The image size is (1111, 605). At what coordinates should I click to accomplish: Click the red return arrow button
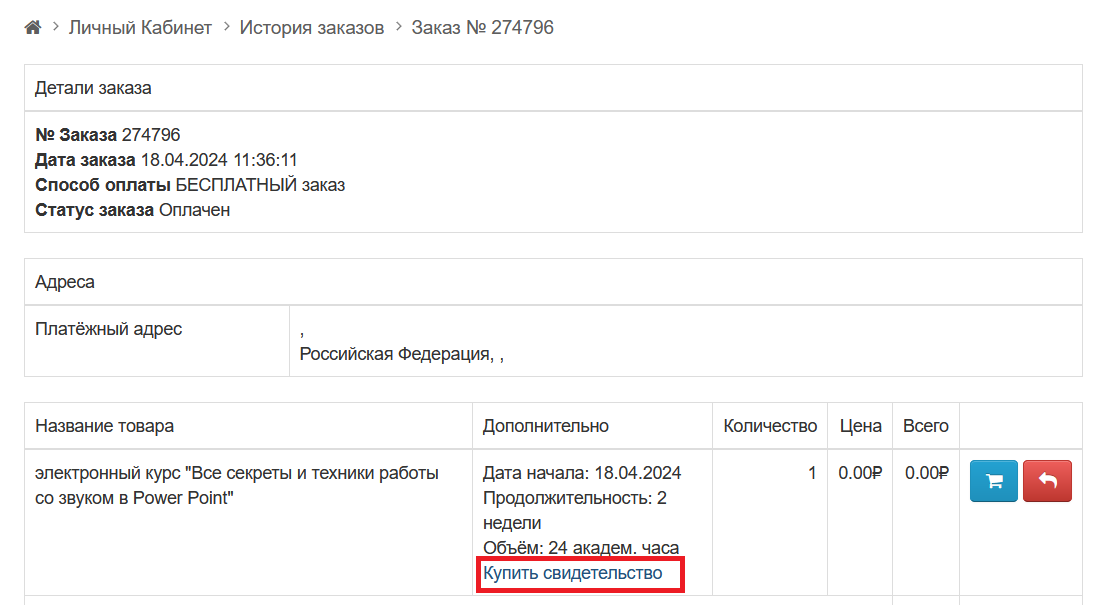click(x=1047, y=481)
